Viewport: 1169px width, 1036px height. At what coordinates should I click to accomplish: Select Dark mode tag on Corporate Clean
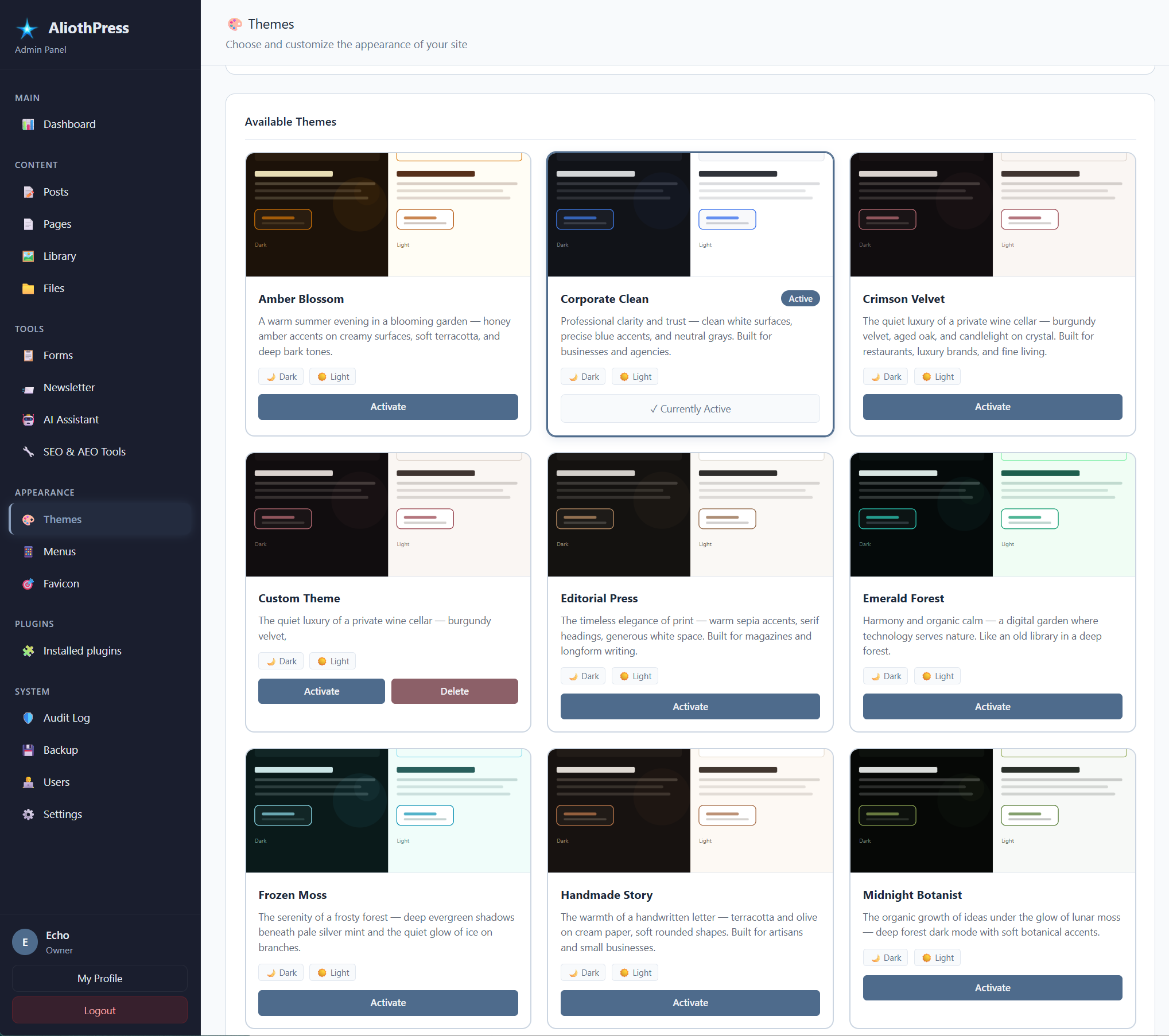tap(583, 377)
